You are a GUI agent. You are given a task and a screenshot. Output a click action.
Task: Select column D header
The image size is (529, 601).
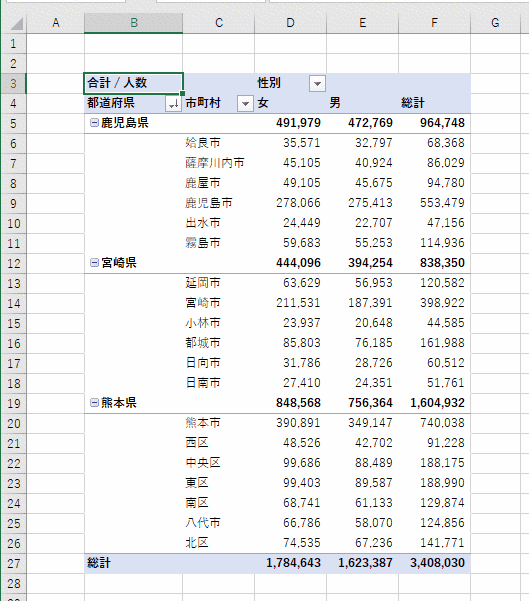tap(291, 23)
